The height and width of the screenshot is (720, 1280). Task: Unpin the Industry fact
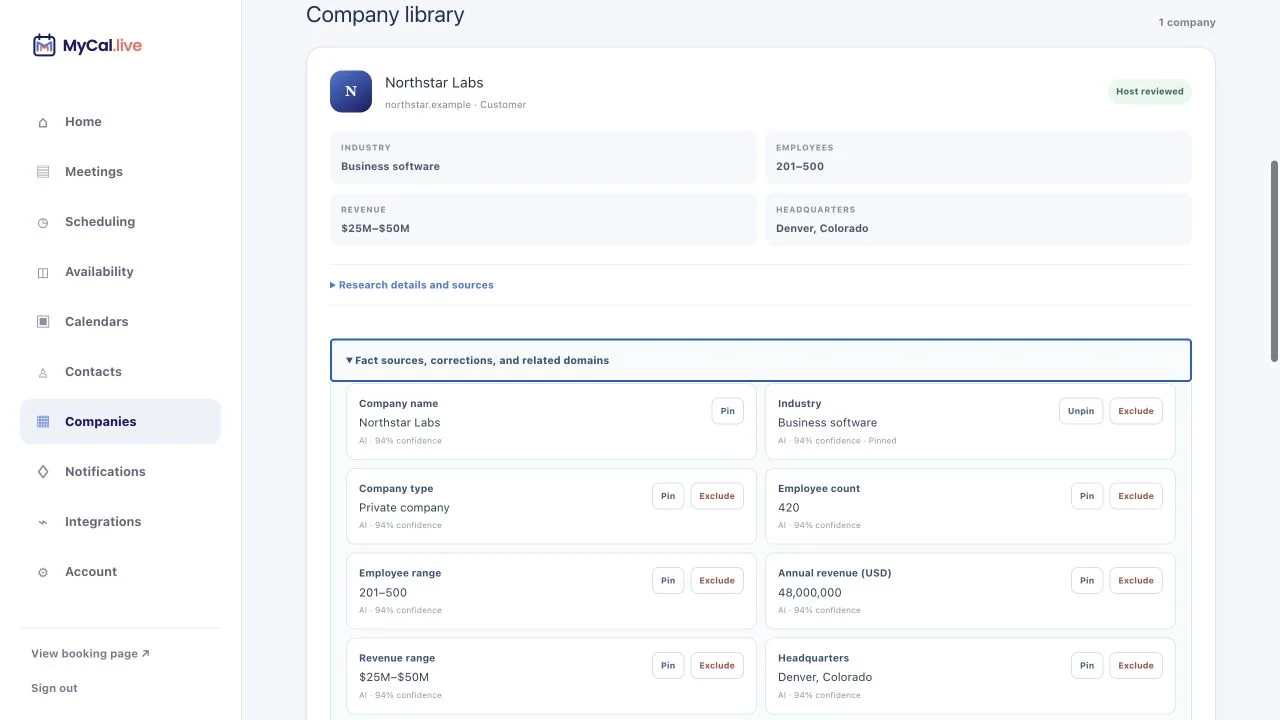[1081, 411]
